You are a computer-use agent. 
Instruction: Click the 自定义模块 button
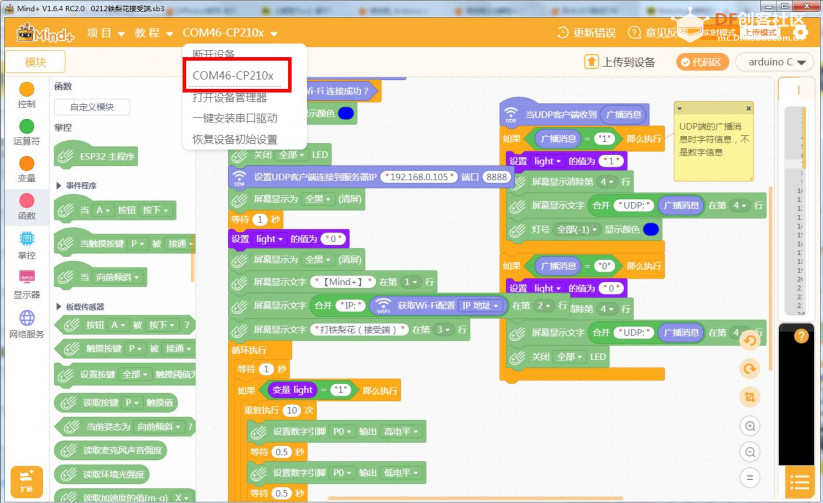click(92, 107)
